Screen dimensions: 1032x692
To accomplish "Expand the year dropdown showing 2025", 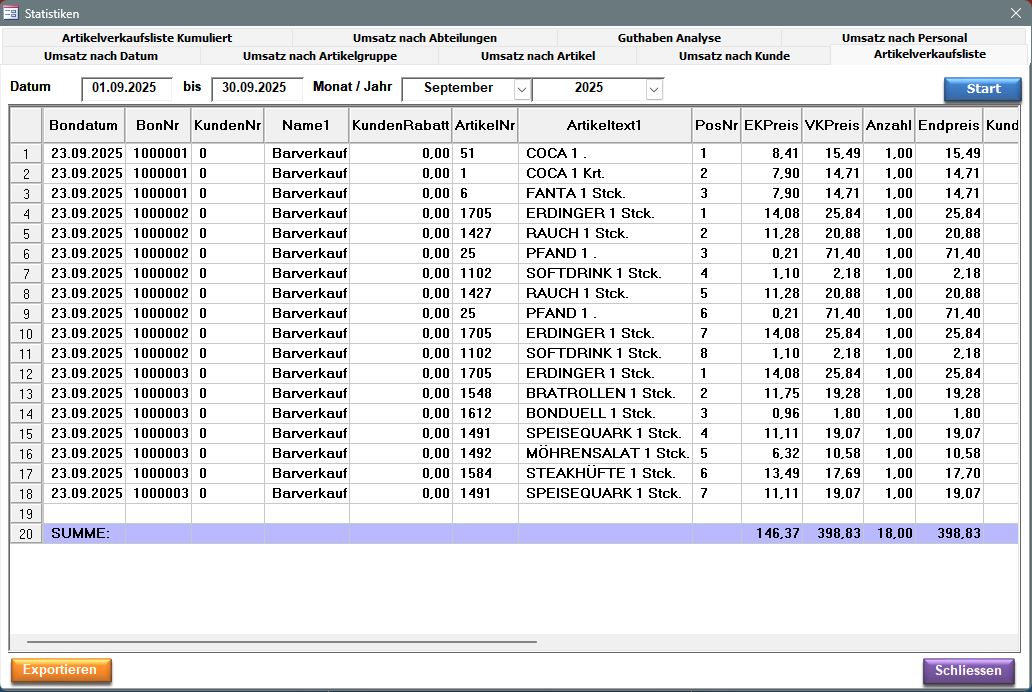I will (x=654, y=89).
